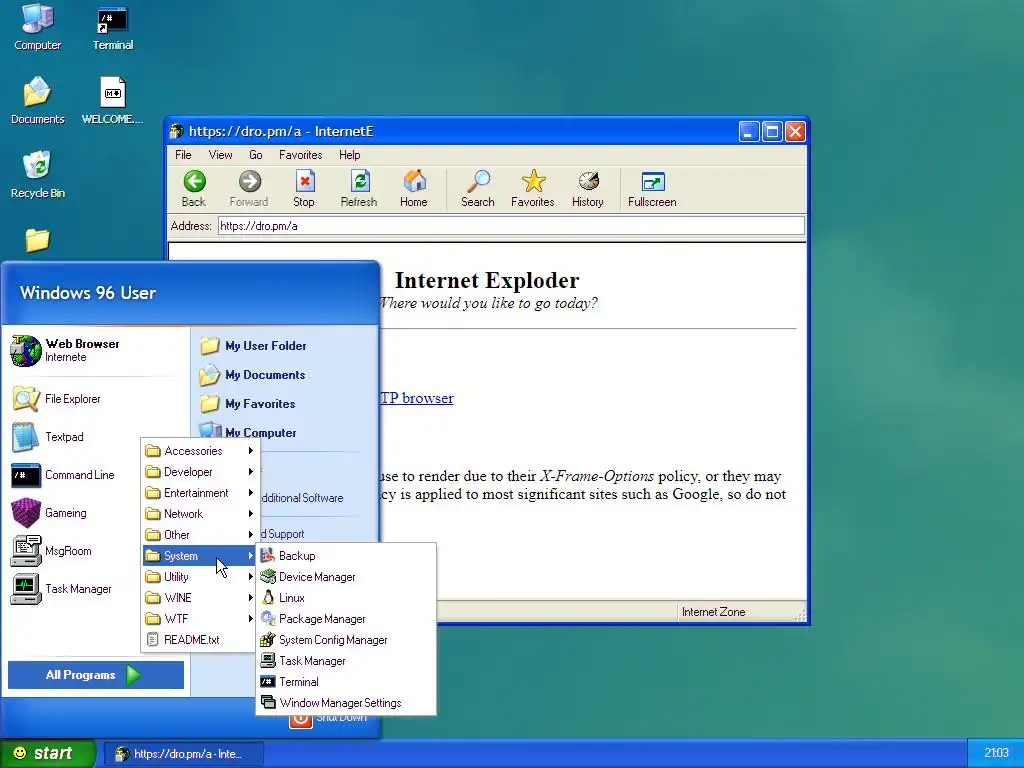
Task: Expand the WINE programs folder
Action: (x=200, y=598)
